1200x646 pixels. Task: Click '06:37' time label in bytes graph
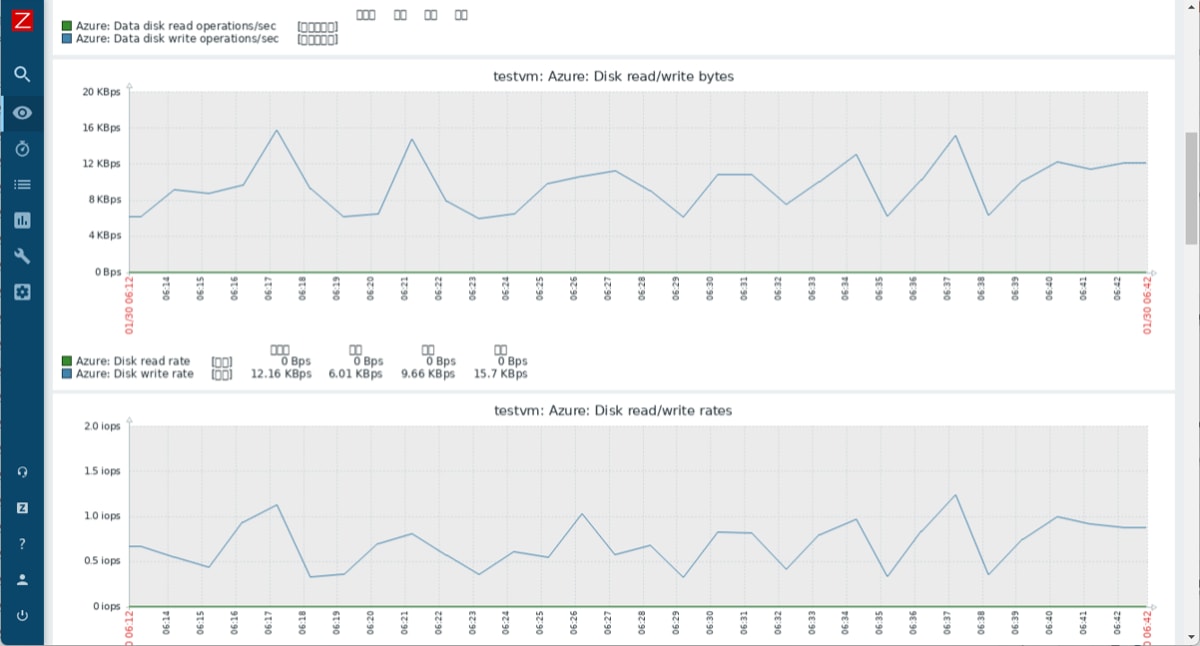point(947,290)
